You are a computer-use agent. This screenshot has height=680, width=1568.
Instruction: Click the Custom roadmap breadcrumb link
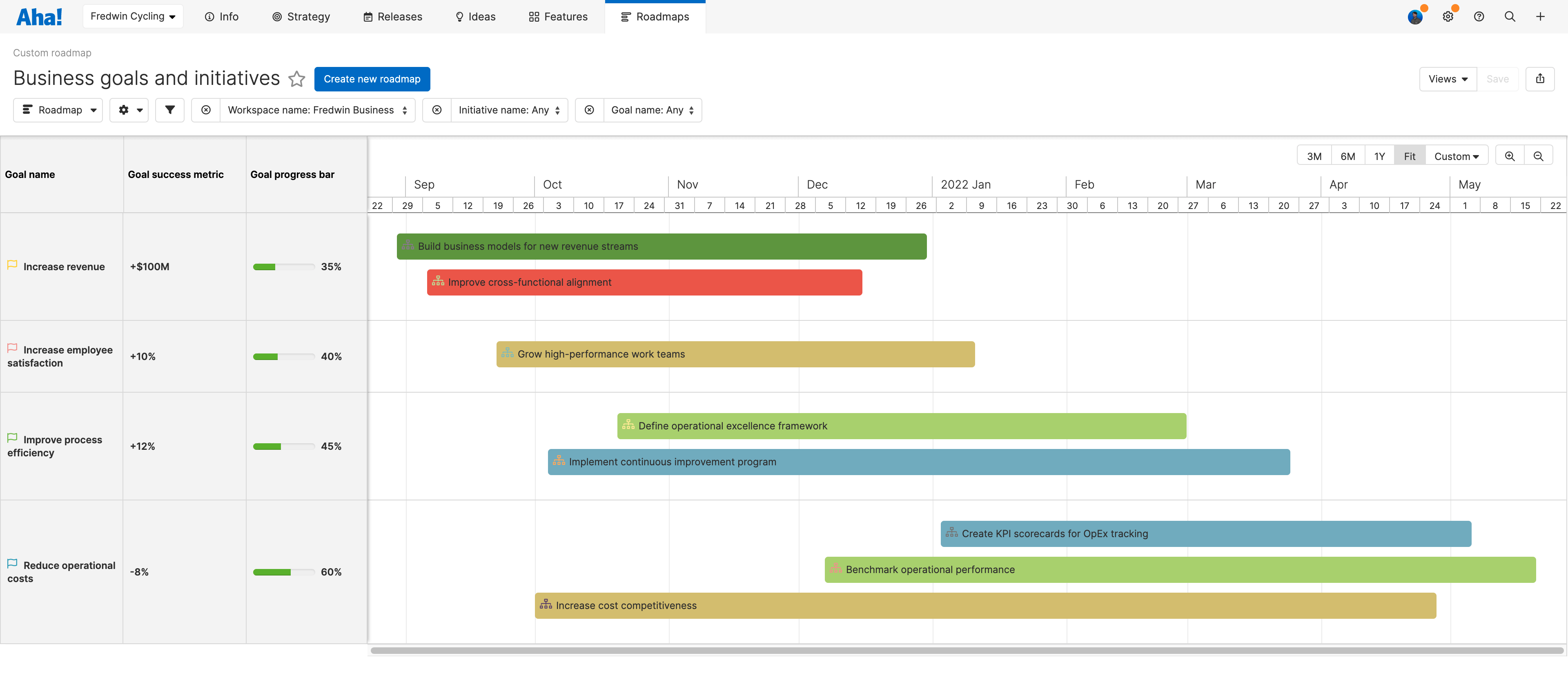[x=52, y=53]
